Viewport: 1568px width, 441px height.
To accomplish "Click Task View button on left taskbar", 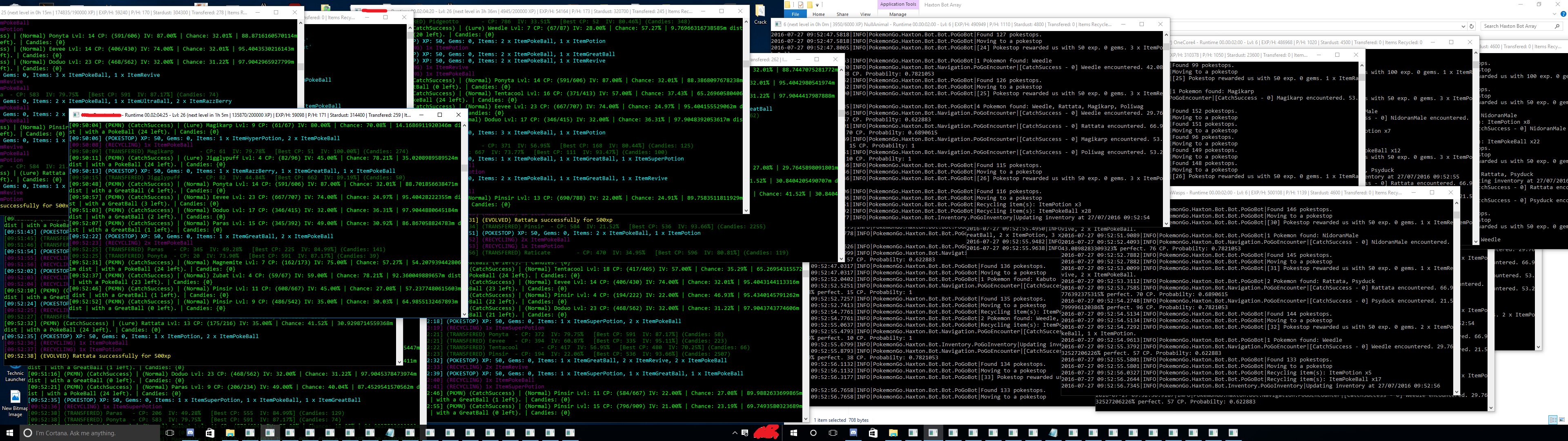I will point(170,433).
